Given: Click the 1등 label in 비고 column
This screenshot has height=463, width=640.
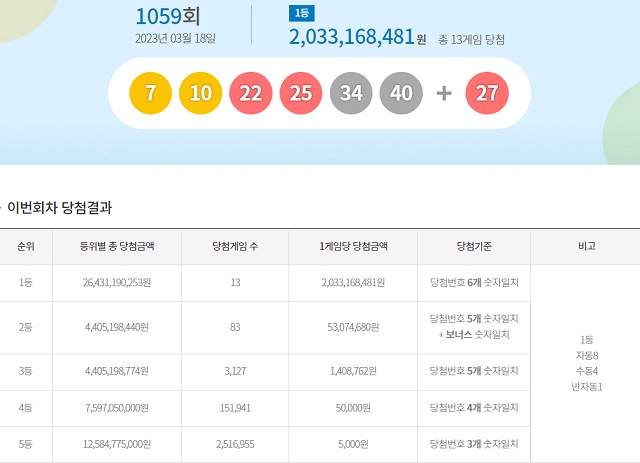Looking at the screenshot, I should point(587,340).
